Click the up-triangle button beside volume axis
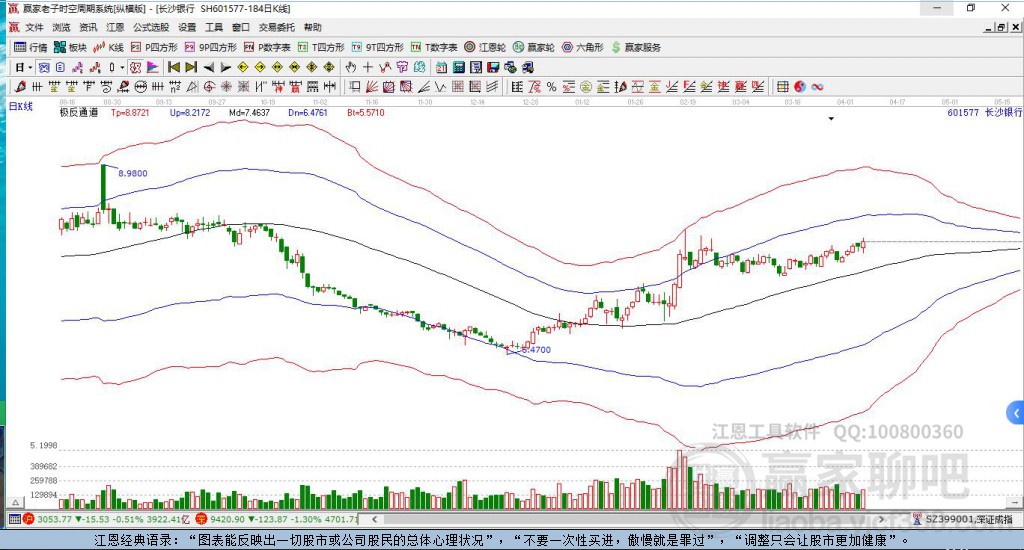1024x550 pixels. (x=16, y=502)
